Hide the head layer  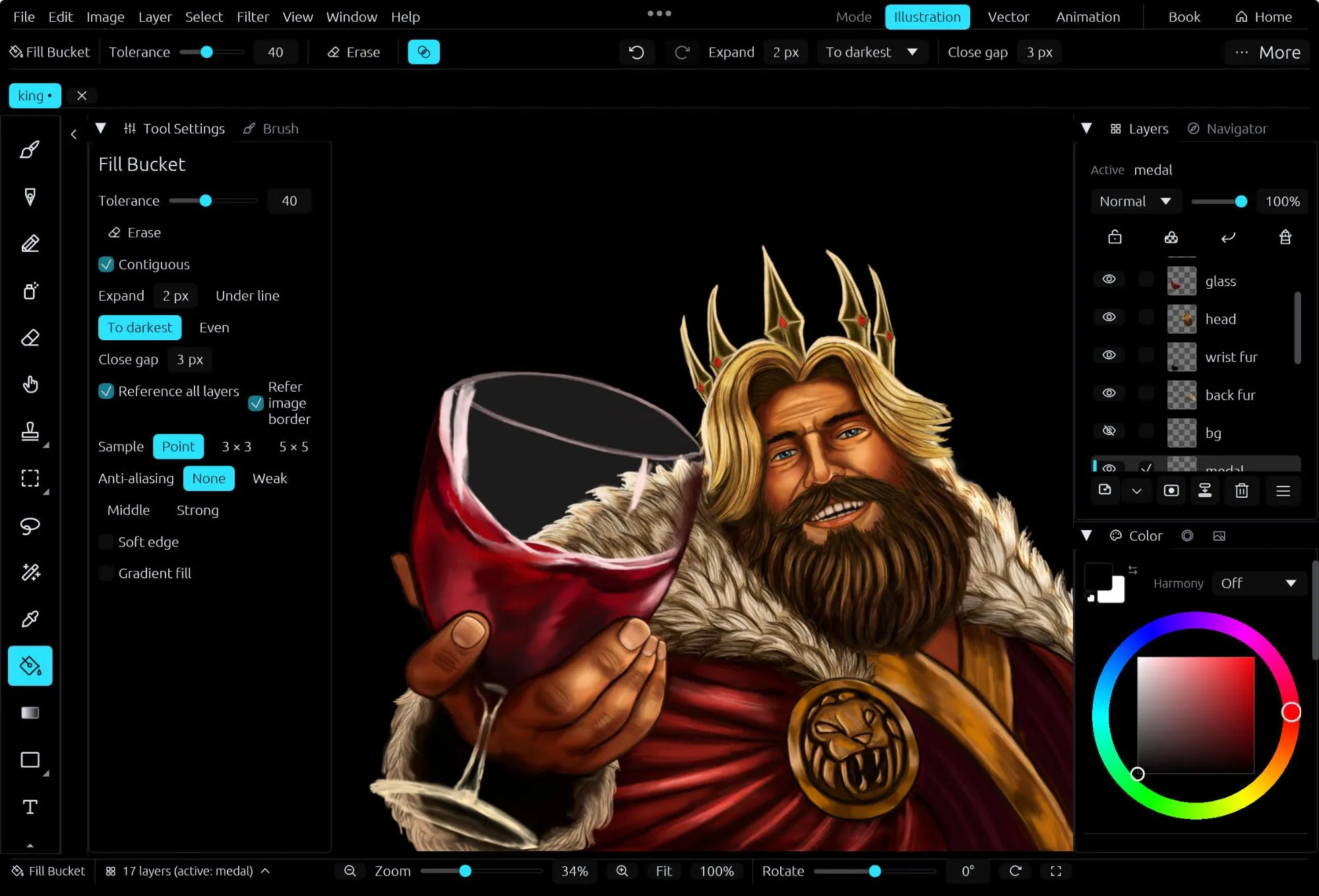tap(1109, 317)
